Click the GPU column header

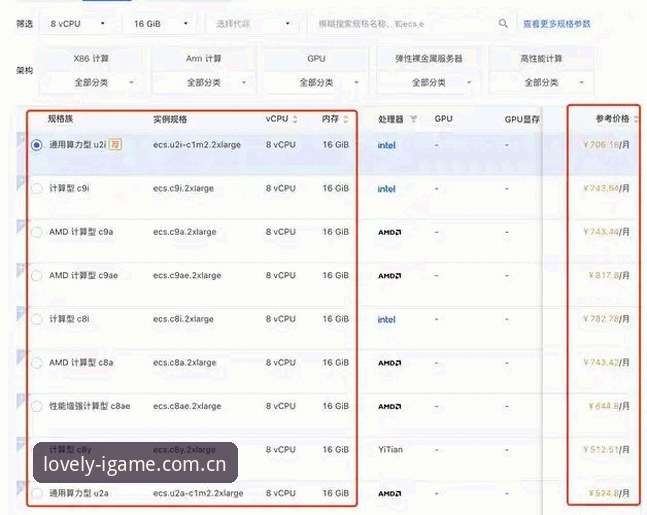point(444,119)
